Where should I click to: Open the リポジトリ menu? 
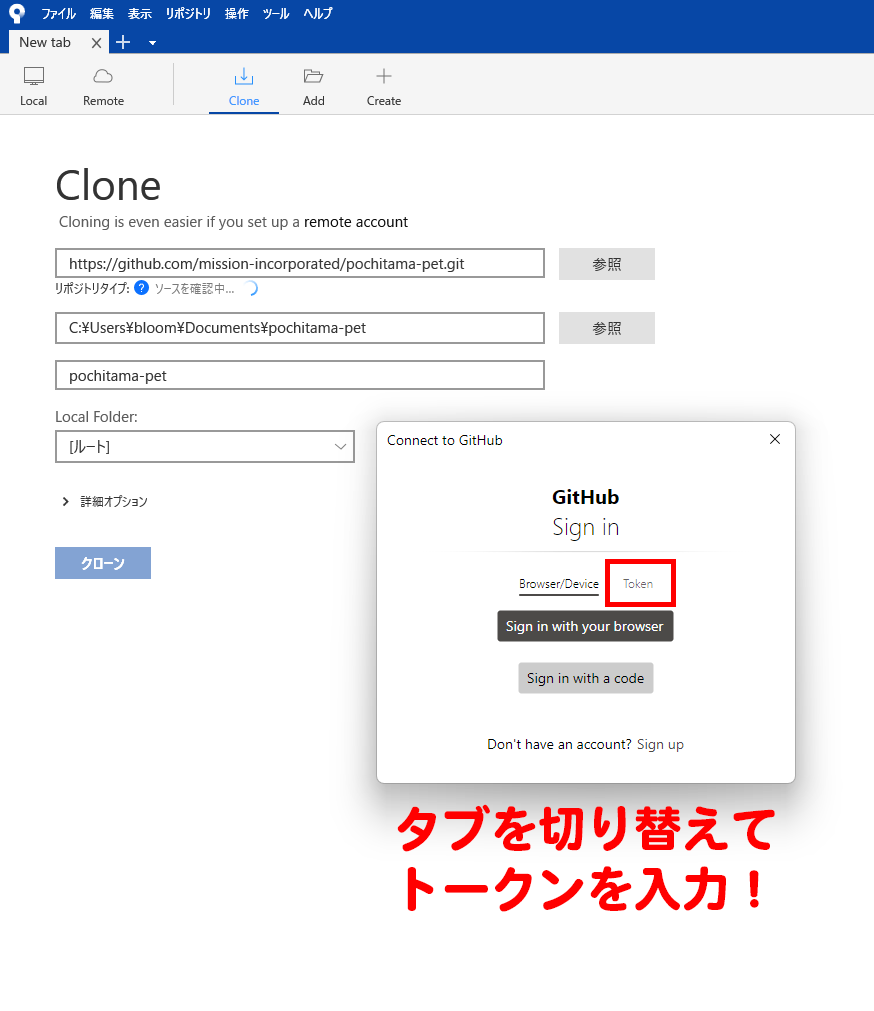click(x=188, y=14)
